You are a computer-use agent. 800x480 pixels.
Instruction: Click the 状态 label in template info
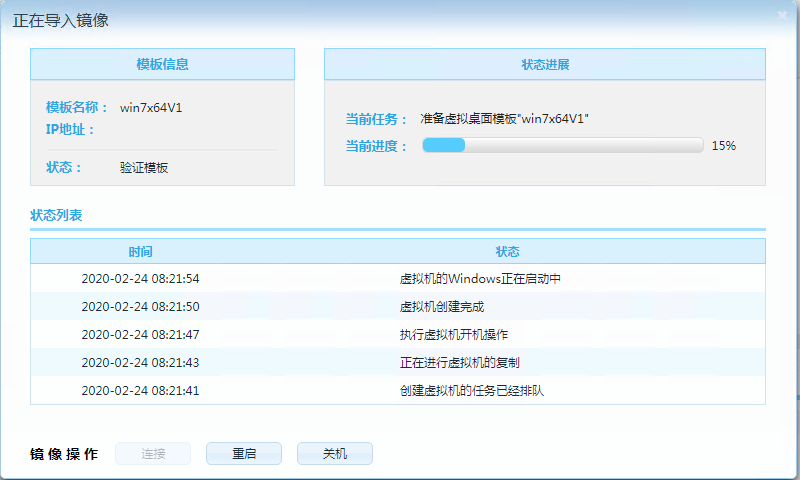(64, 167)
